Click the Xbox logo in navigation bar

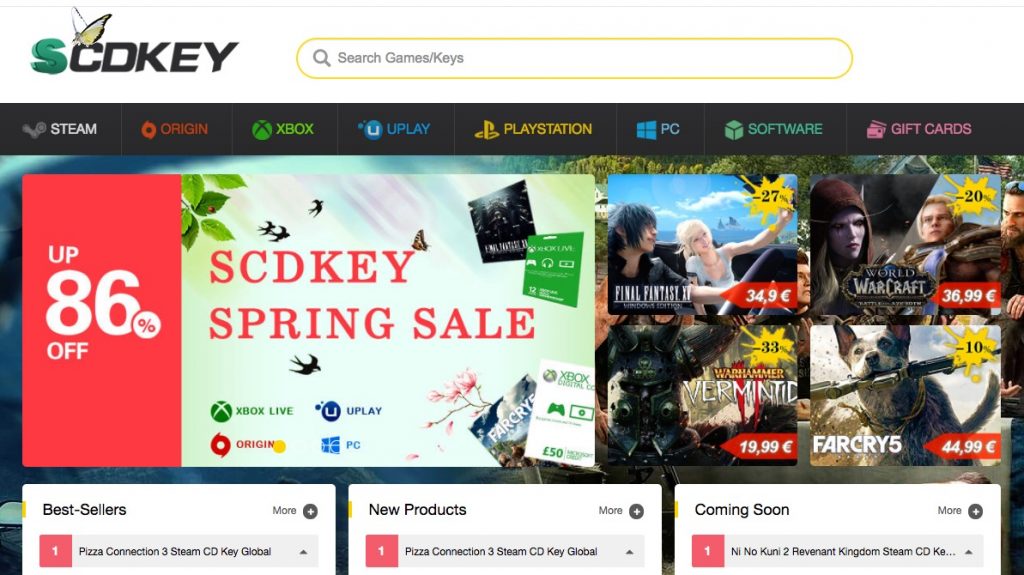tap(262, 129)
